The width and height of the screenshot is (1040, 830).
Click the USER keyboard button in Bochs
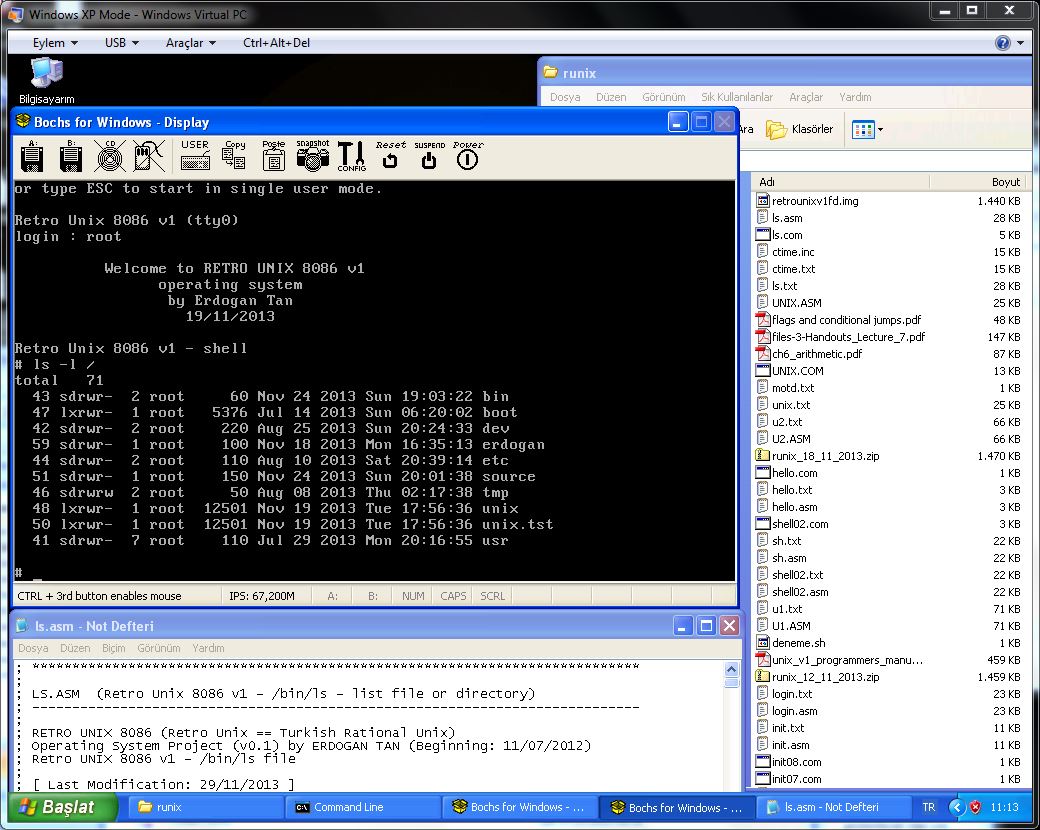(x=195, y=155)
